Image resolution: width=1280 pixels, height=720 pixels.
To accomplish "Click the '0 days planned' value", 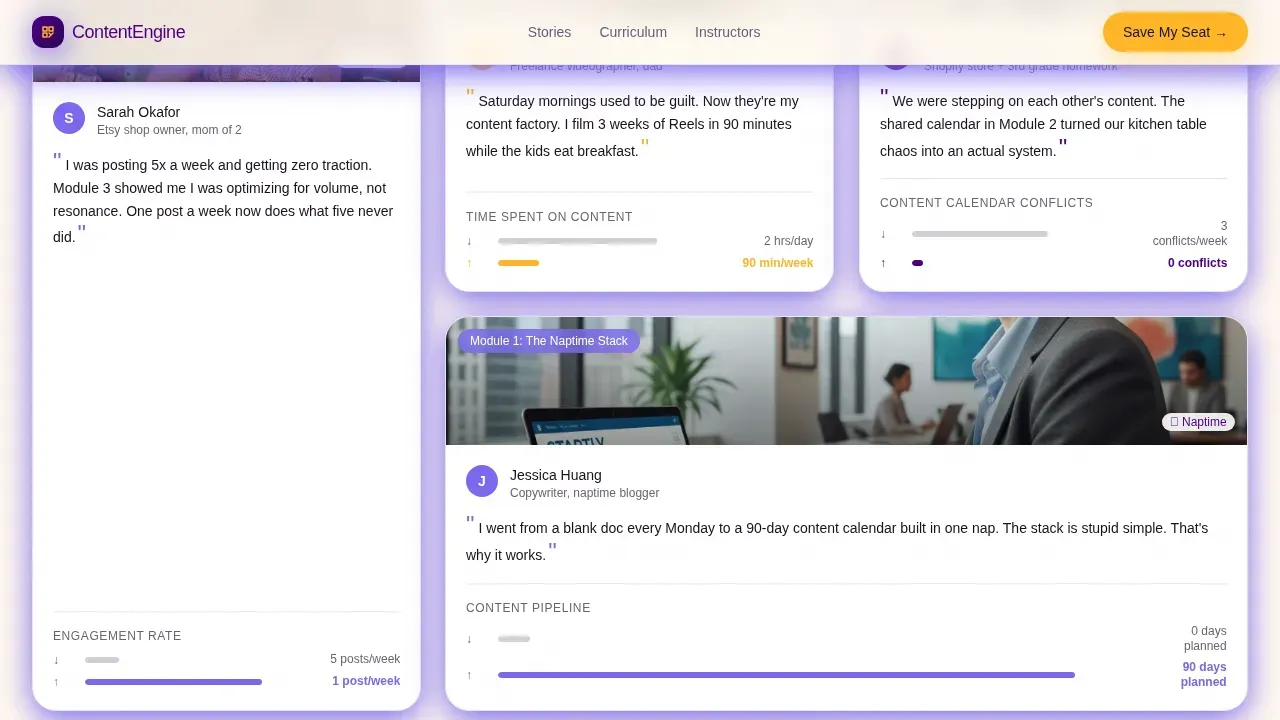I will (x=1205, y=639).
